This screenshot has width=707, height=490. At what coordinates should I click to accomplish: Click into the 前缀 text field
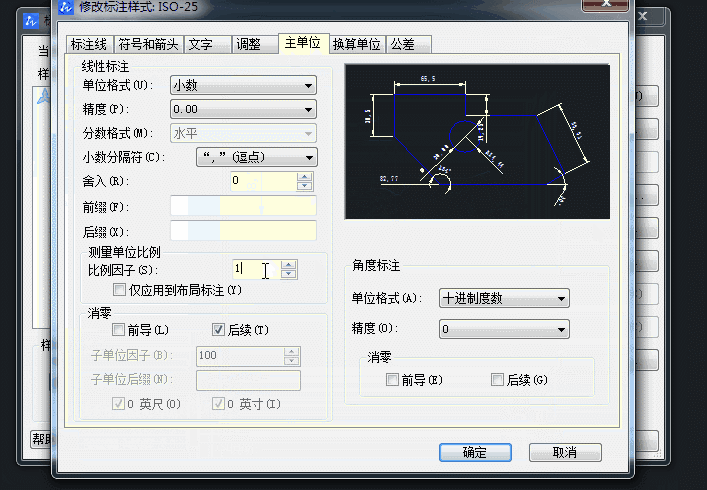click(243, 206)
